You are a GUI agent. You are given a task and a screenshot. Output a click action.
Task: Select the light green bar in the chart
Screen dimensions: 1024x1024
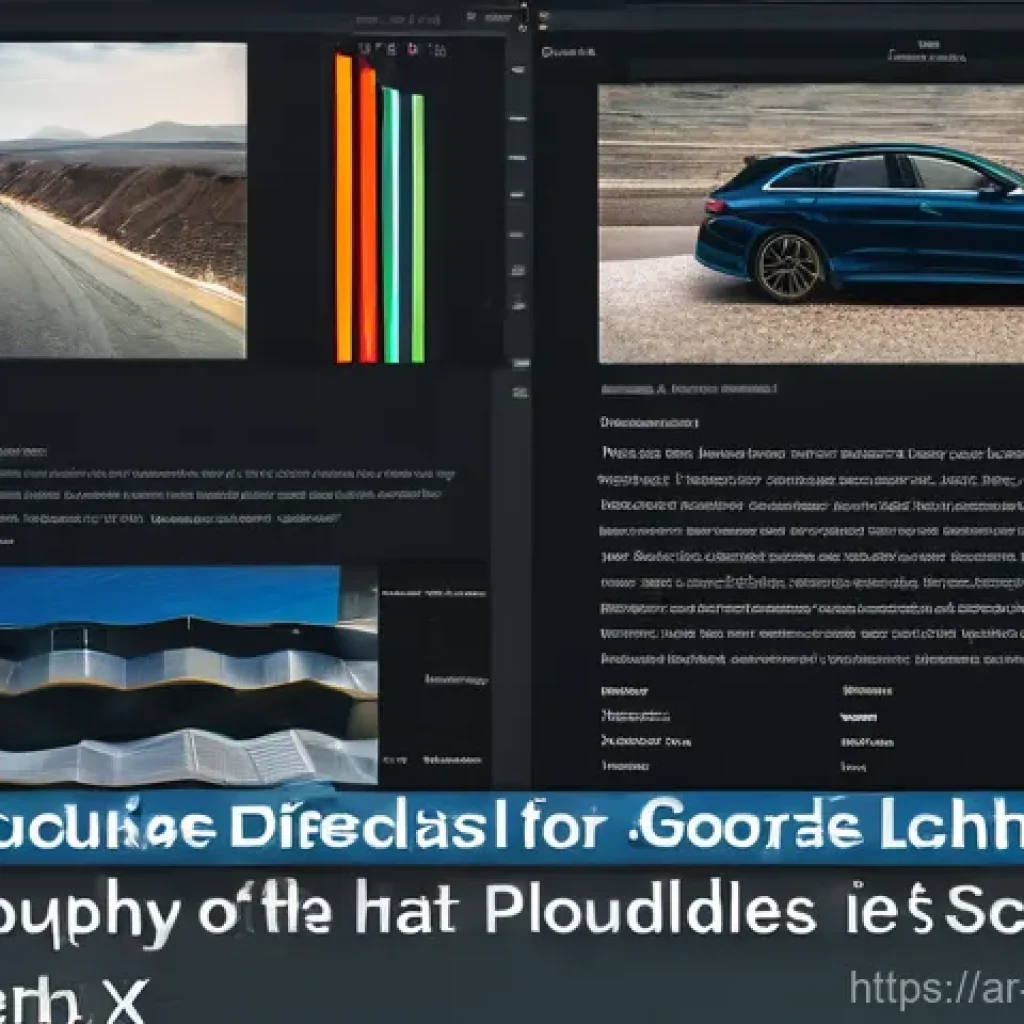[417, 228]
